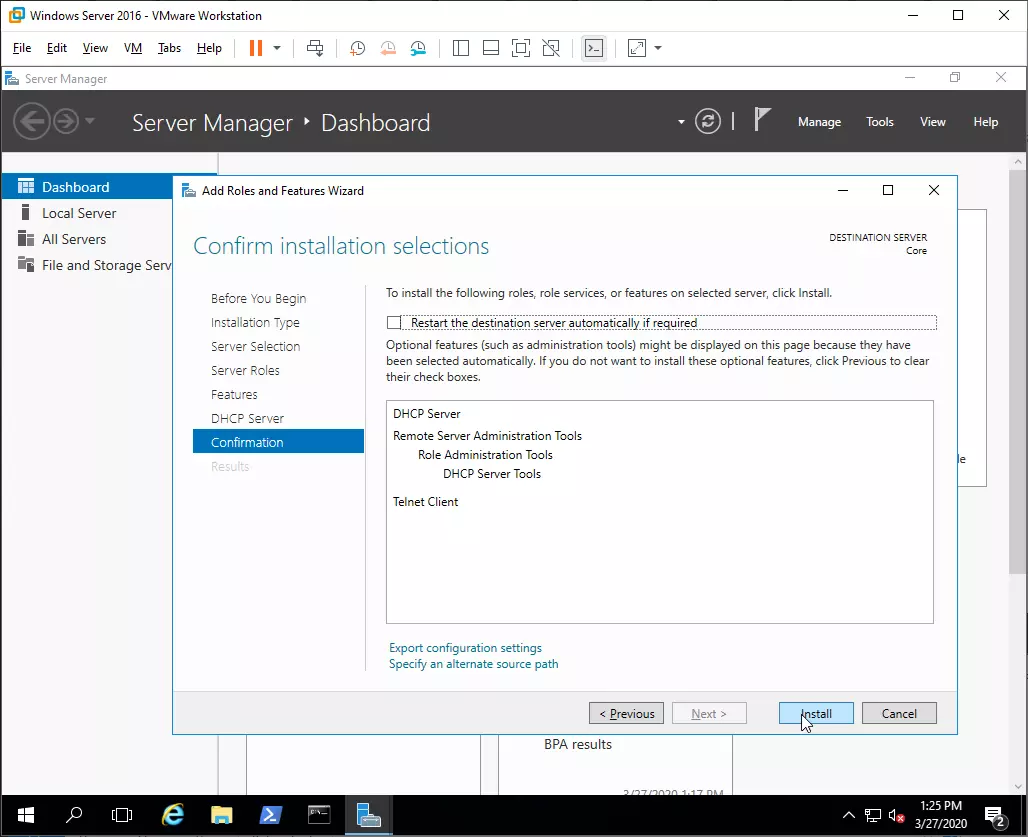
Task: Select the Confirmation wizard step
Action: pyautogui.click(x=278, y=442)
